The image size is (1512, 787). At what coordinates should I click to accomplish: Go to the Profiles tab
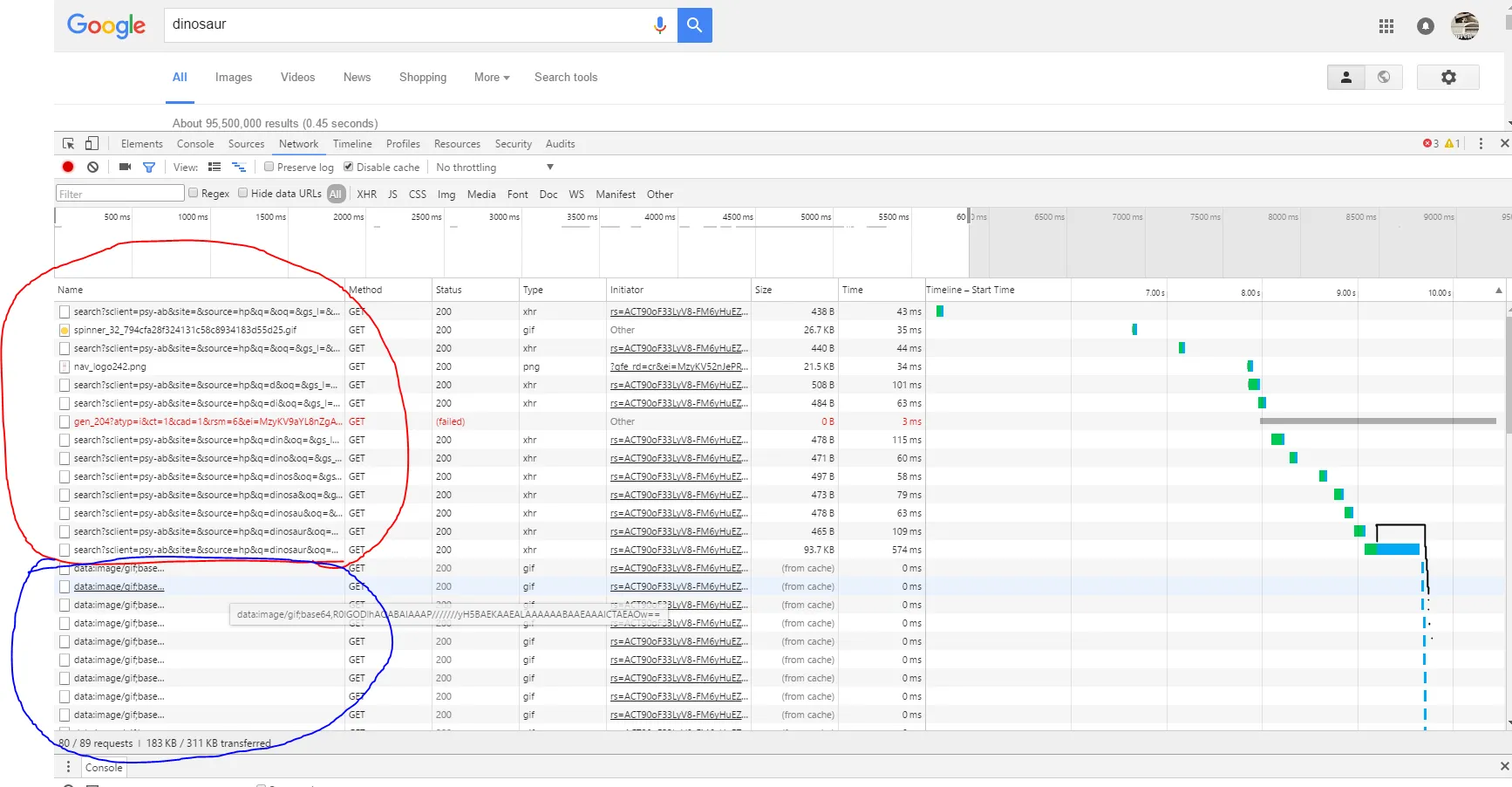[403, 144]
